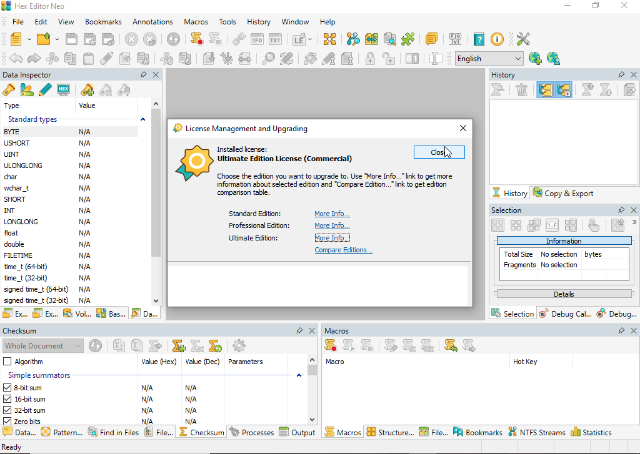Toggle first highlighted History view button
The width and height of the screenshot is (640, 454).
pyautogui.click(x=545, y=89)
